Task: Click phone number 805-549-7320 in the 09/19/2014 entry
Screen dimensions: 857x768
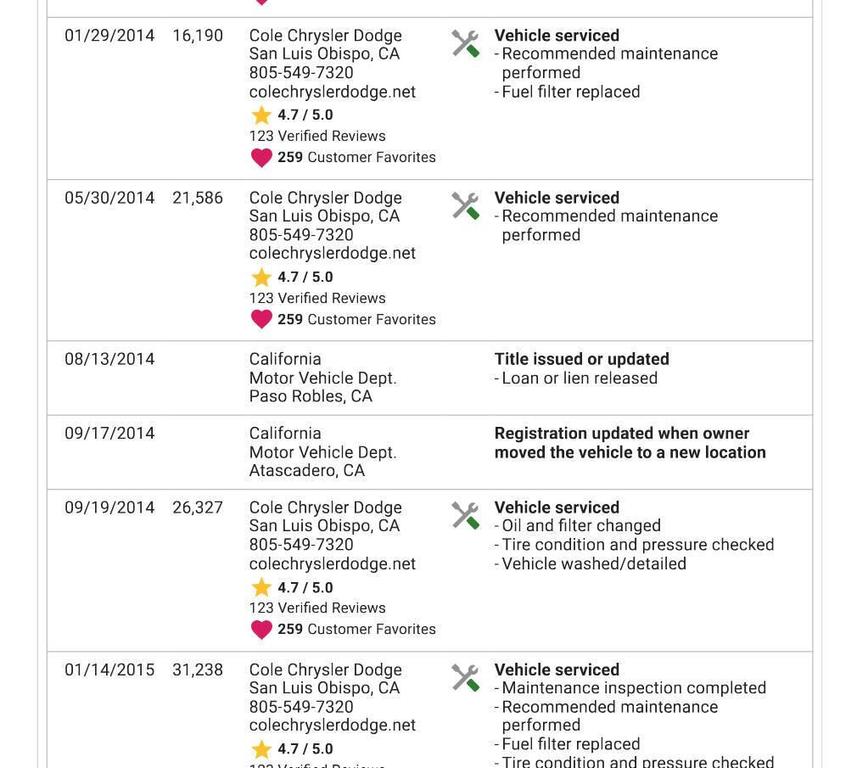Action: (x=301, y=545)
